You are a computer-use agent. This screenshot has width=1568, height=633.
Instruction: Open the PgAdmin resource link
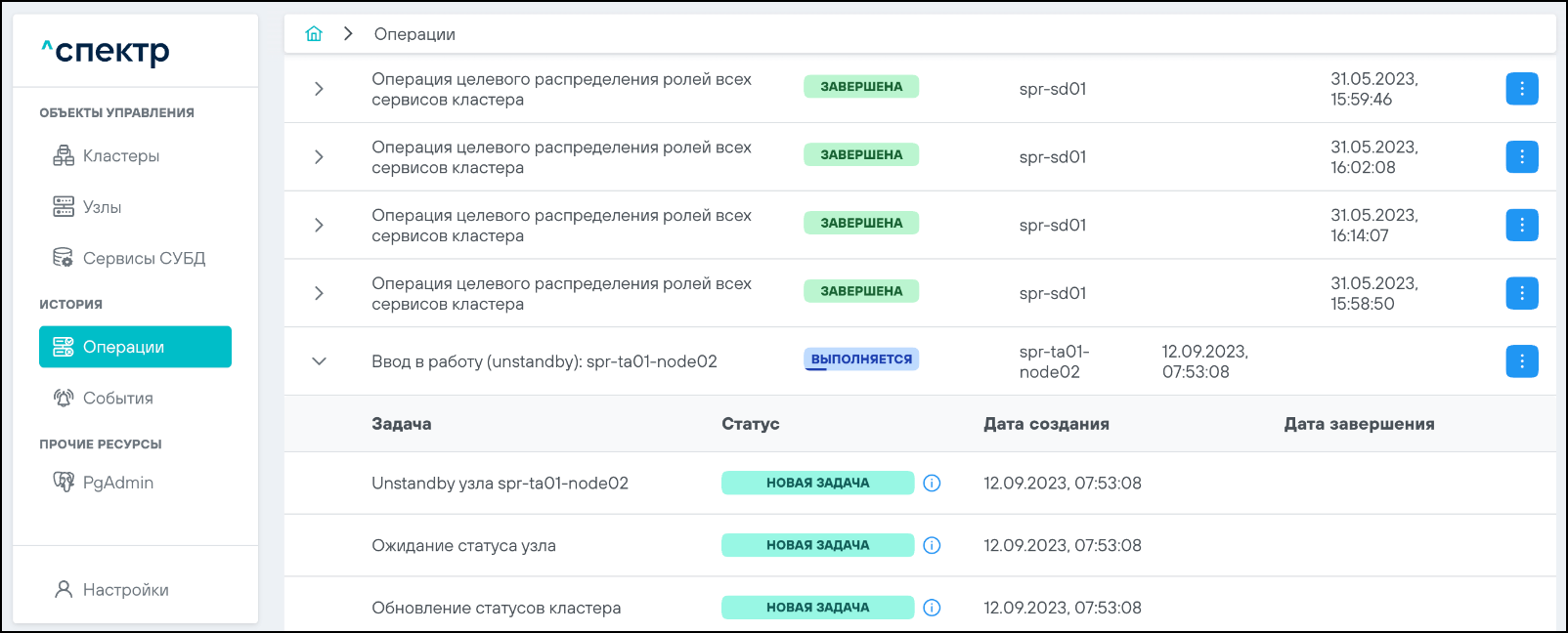click(117, 483)
